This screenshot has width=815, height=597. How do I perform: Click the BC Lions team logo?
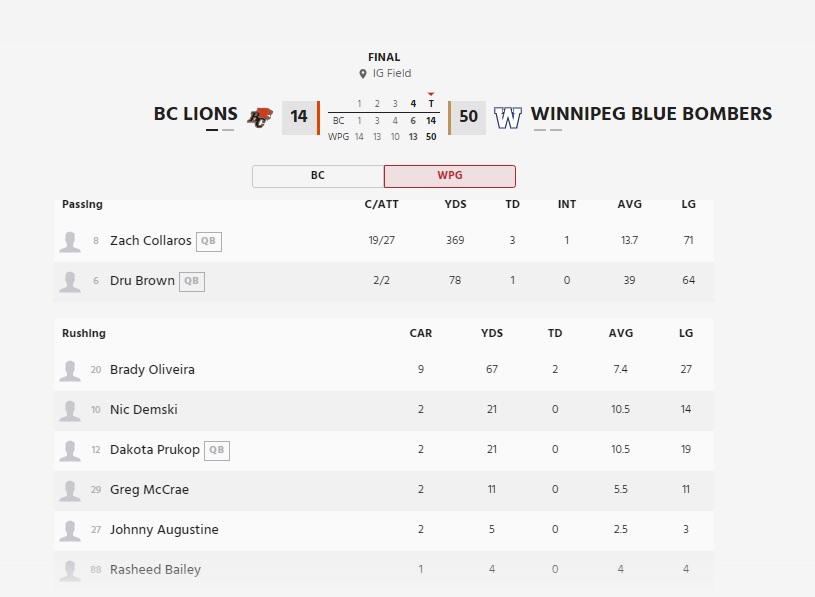tap(261, 116)
